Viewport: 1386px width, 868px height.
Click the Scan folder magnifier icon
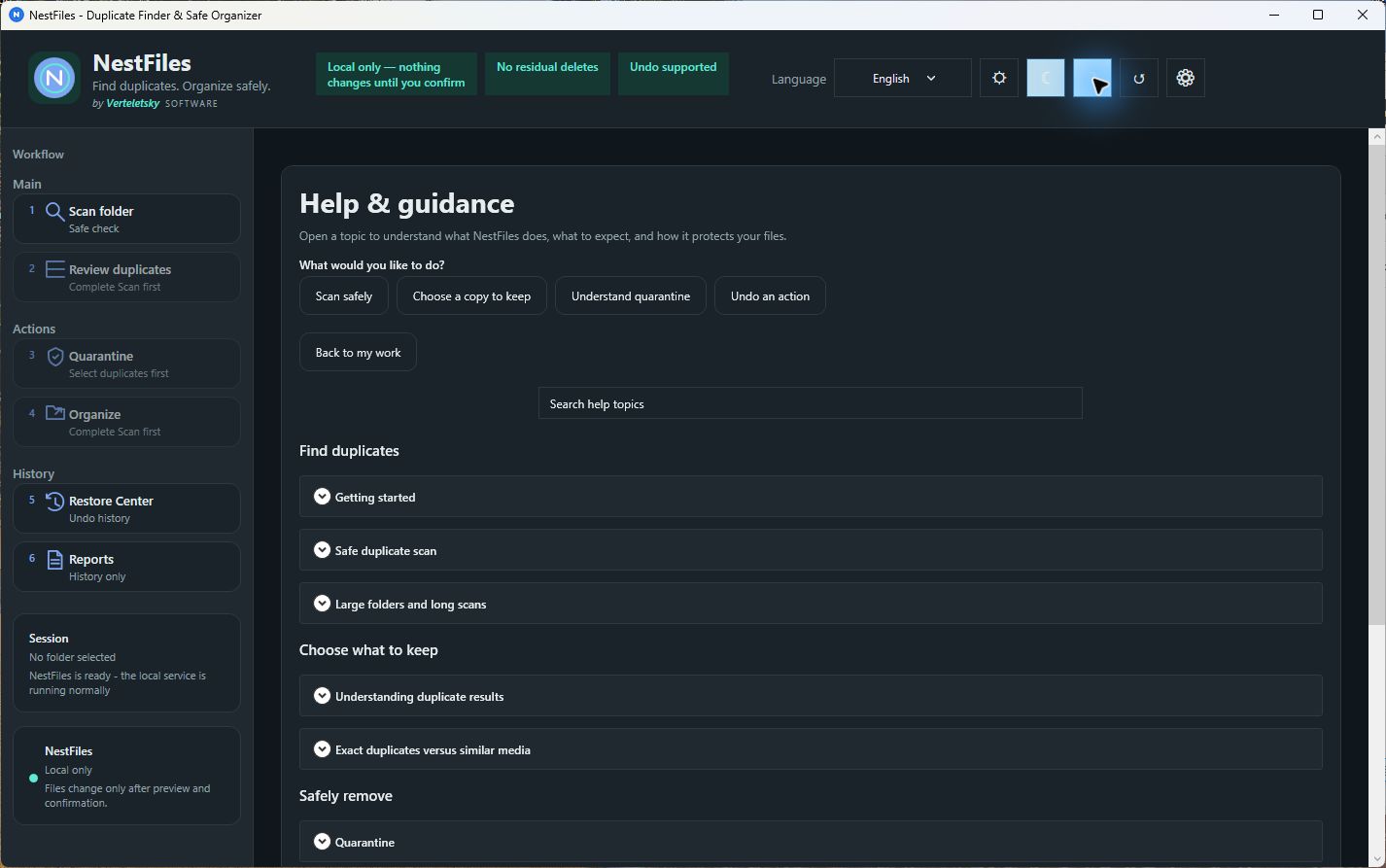tap(55, 212)
